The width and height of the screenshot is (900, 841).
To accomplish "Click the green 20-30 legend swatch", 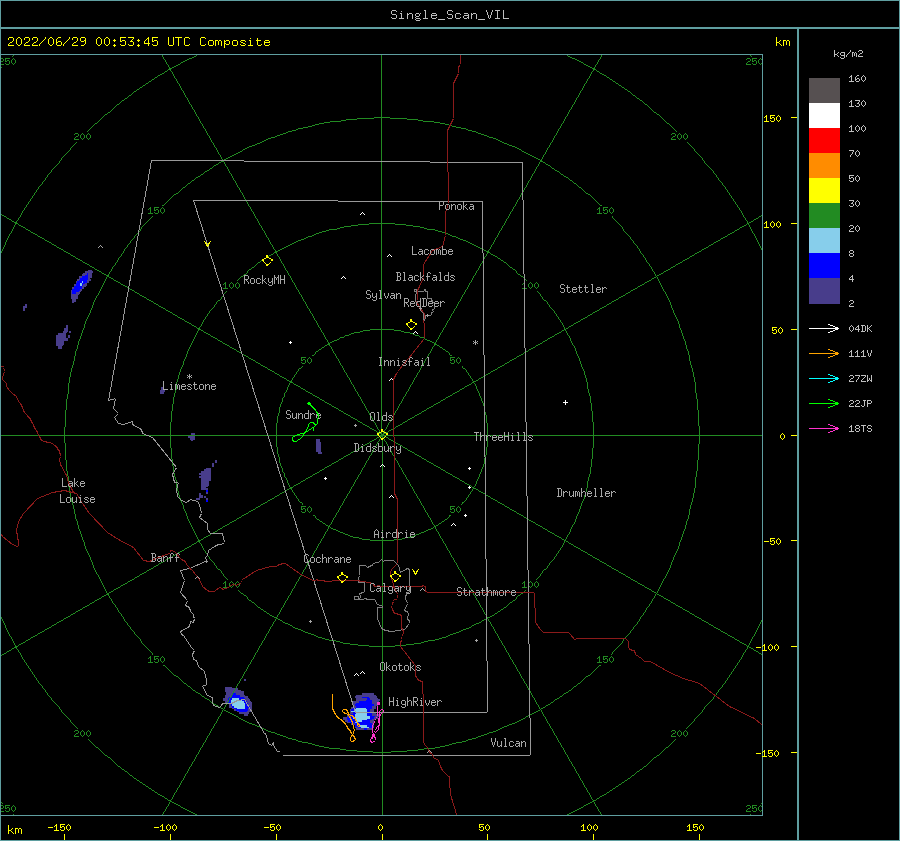I will [824, 216].
